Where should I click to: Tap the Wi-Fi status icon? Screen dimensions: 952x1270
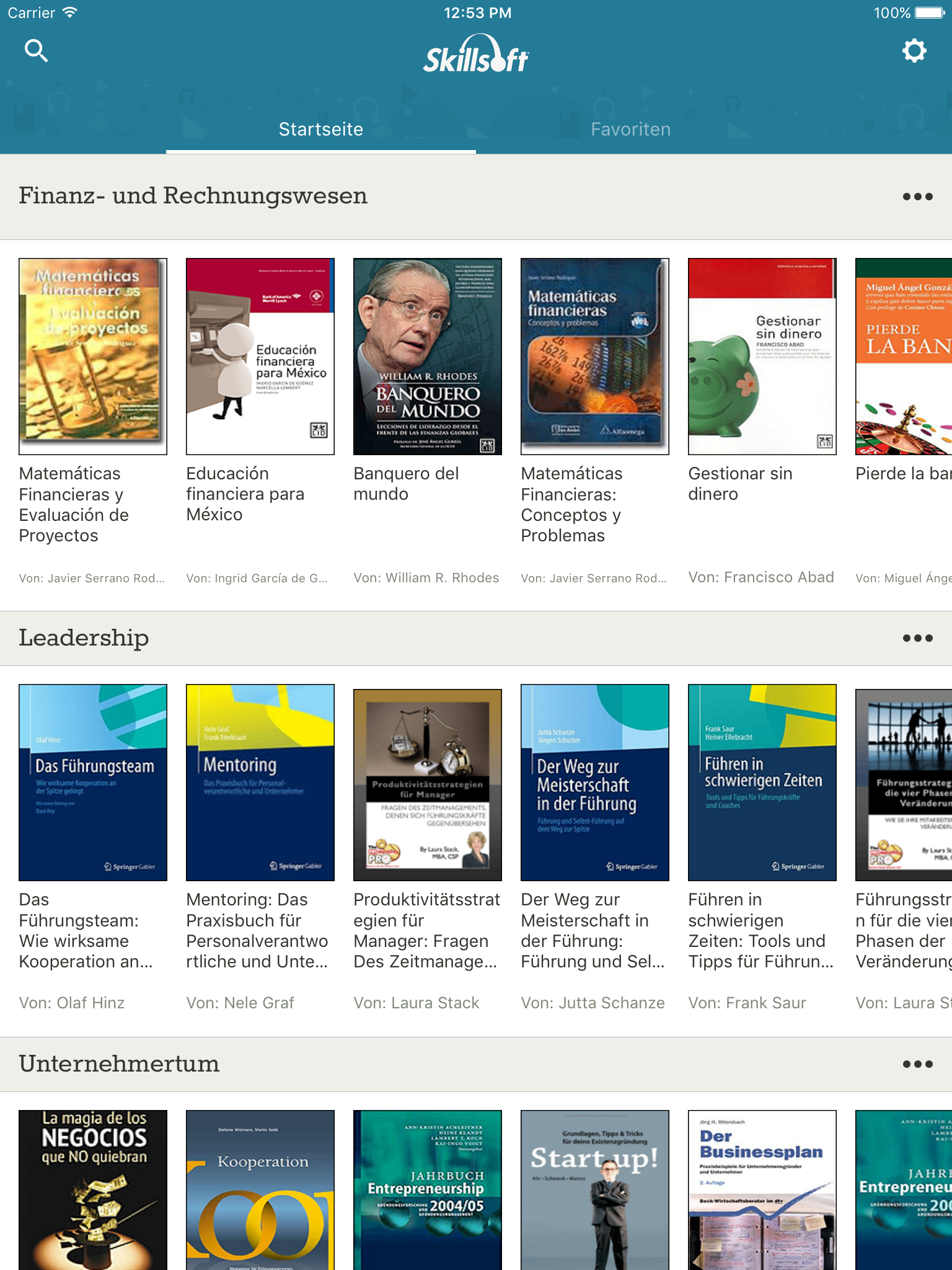click(x=69, y=12)
